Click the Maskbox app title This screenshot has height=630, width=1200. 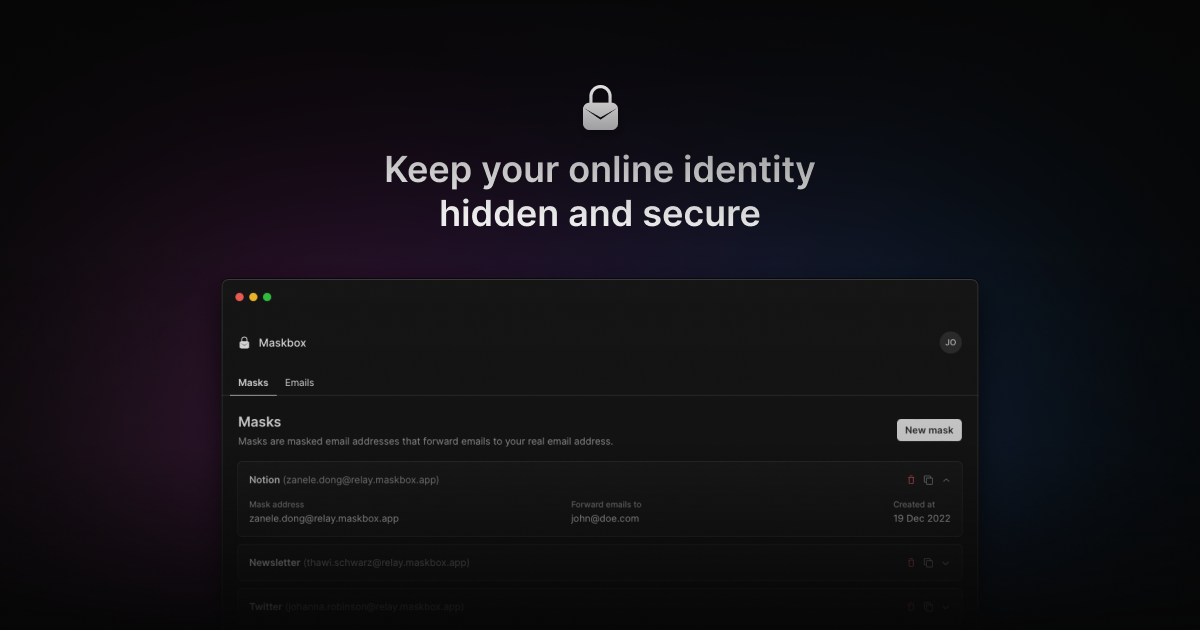click(282, 343)
